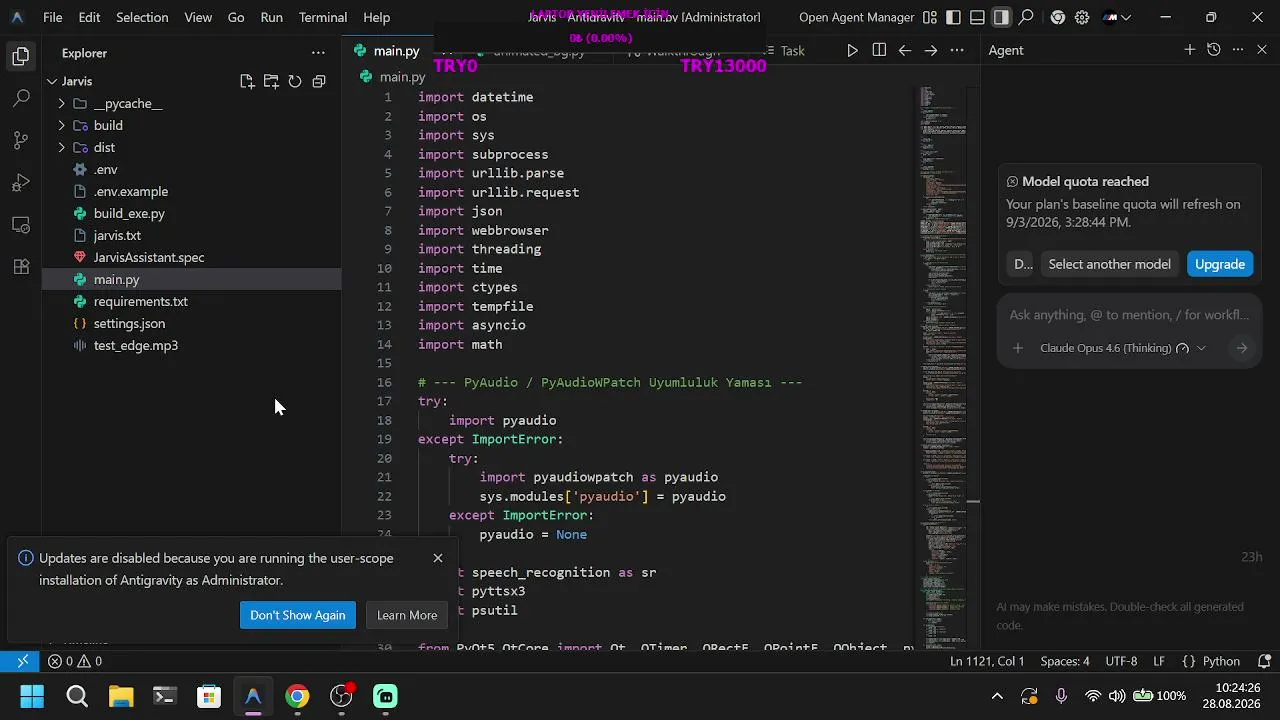
Task: Open settings gear in title bar
Action: [1082, 17]
